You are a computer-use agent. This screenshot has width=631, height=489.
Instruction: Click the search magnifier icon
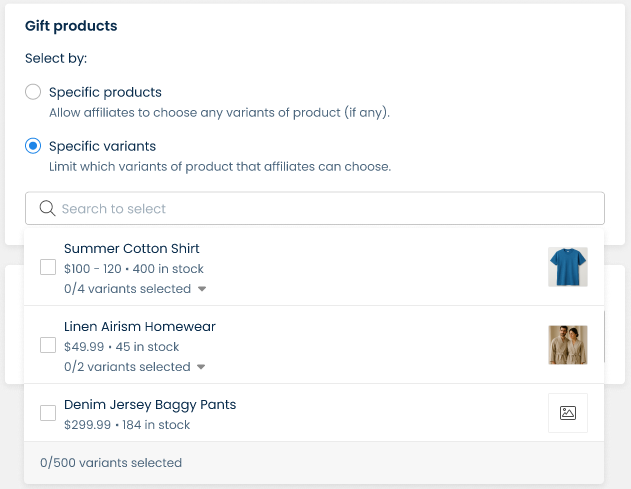[46, 209]
